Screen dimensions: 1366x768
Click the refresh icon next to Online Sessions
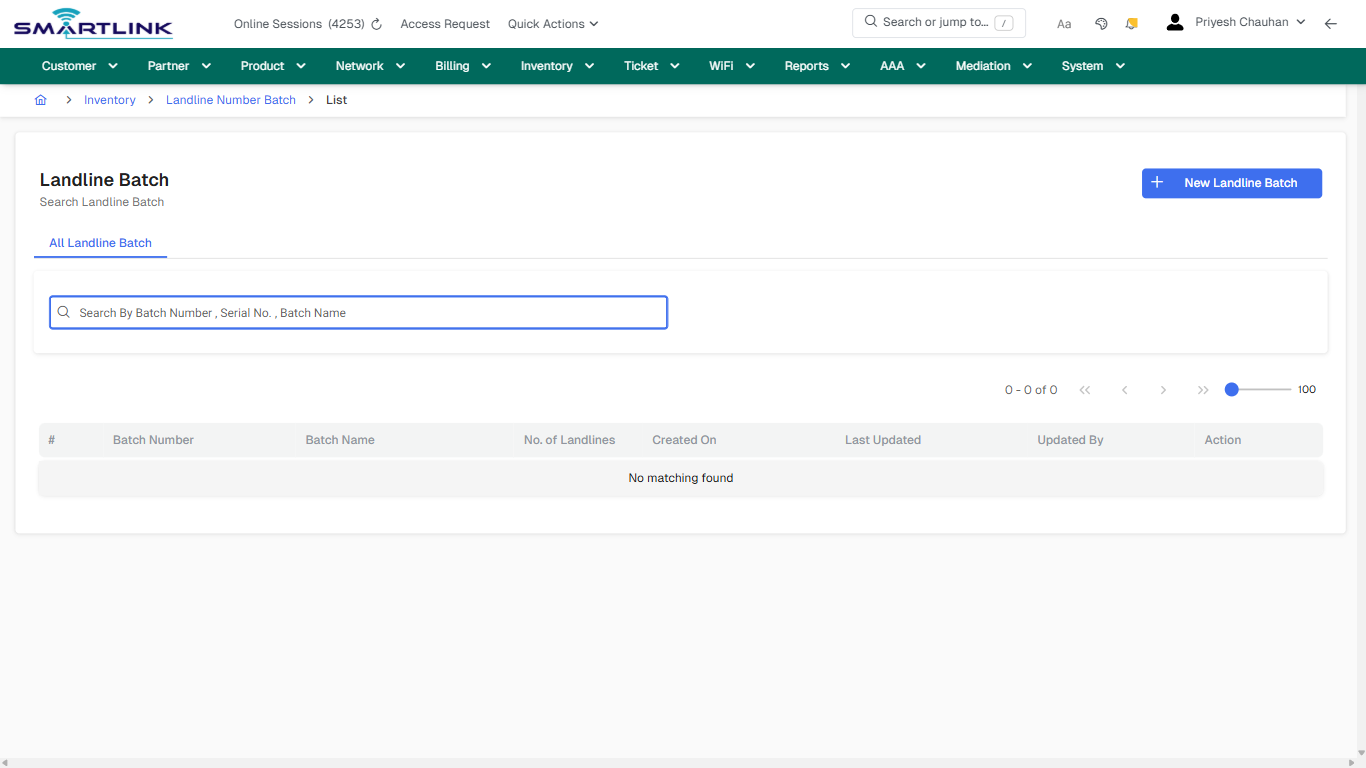(x=375, y=23)
